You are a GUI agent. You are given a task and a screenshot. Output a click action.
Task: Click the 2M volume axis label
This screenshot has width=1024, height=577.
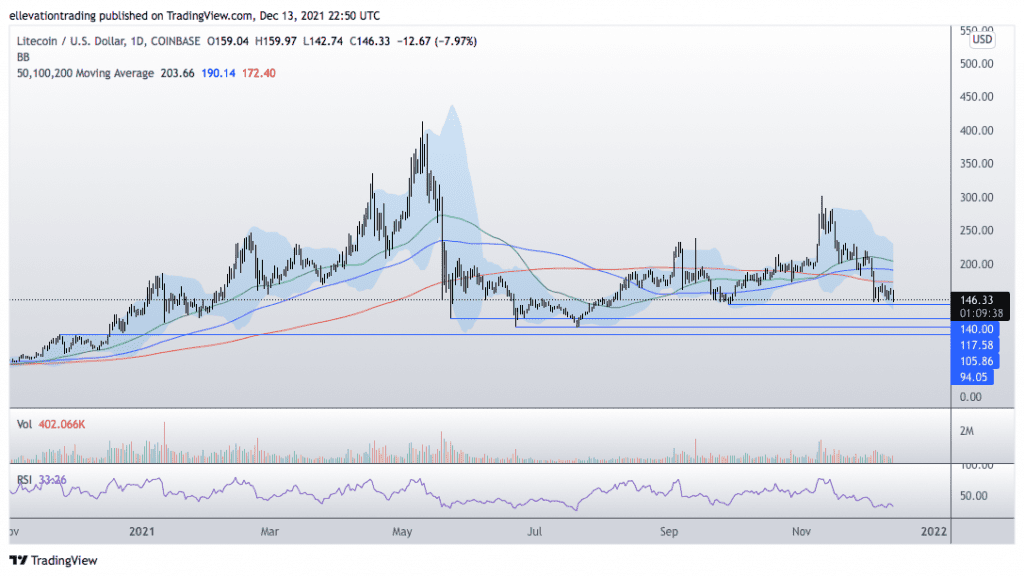(x=967, y=431)
